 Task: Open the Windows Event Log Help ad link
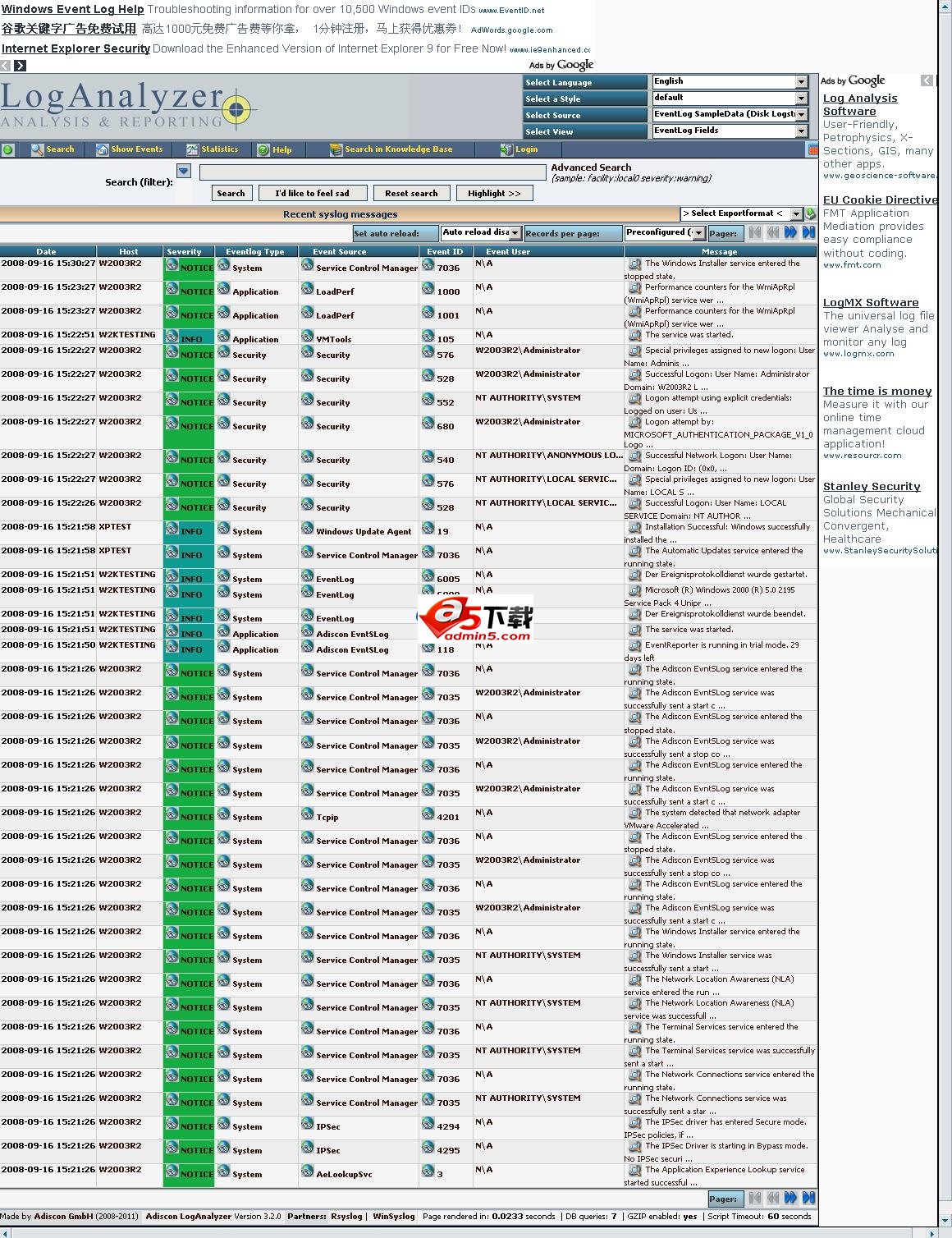coord(72,10)
